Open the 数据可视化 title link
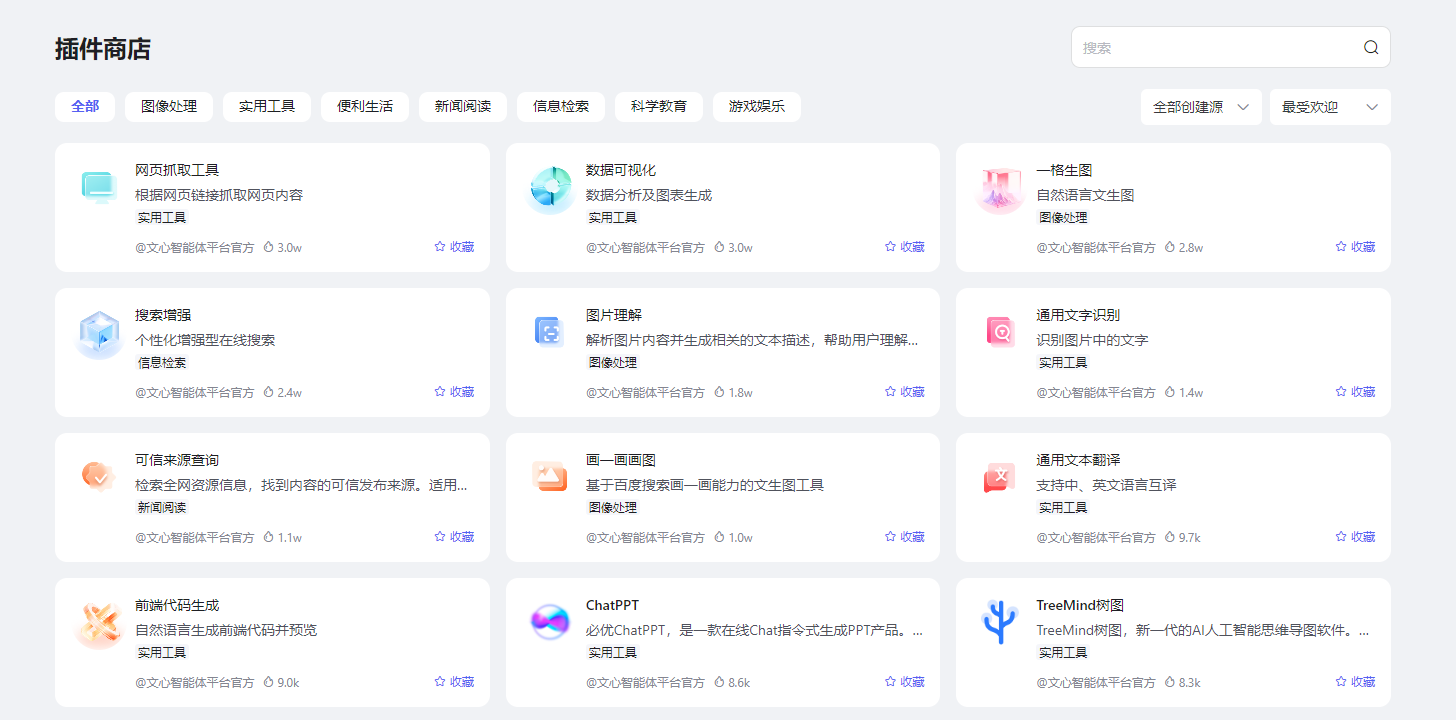Viewport: 1456px width, 720px height. [621, 170]
